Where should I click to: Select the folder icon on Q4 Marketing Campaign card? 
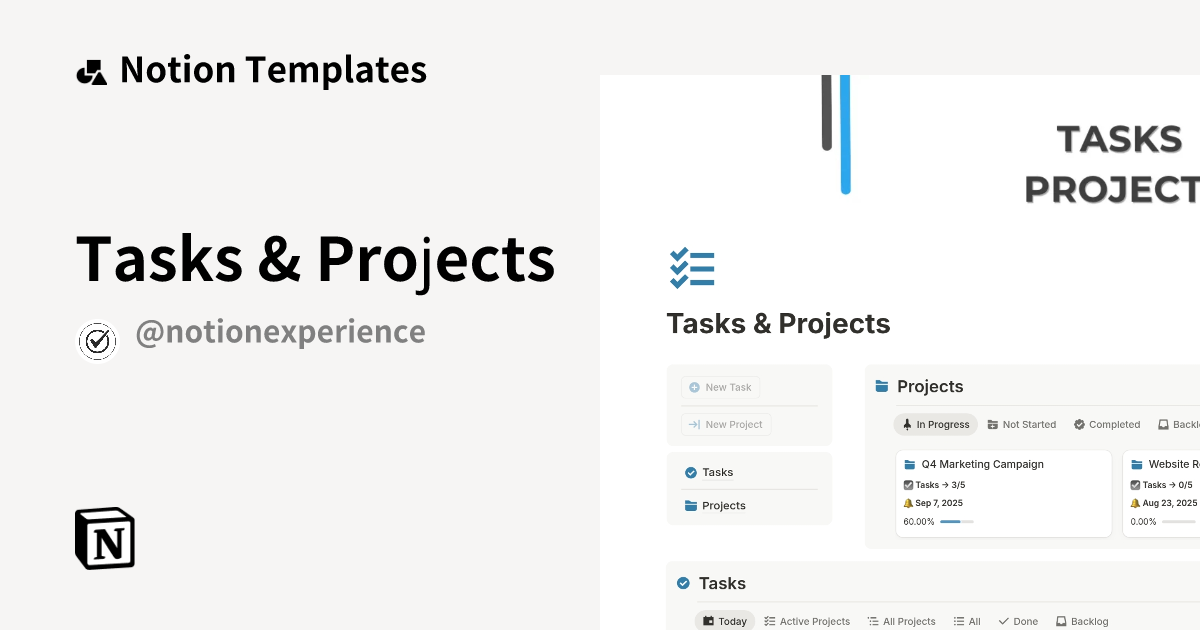point(908,464)
